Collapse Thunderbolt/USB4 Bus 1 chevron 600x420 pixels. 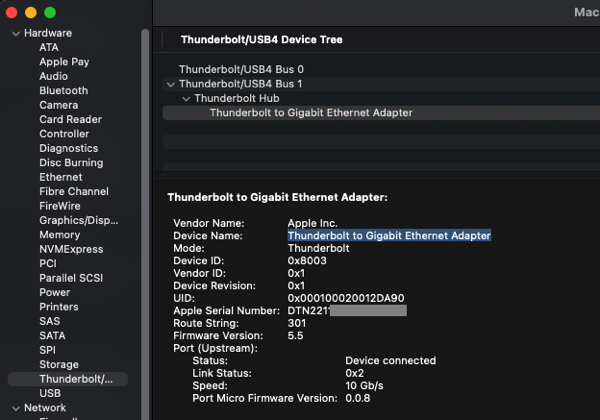coord(171,84)
